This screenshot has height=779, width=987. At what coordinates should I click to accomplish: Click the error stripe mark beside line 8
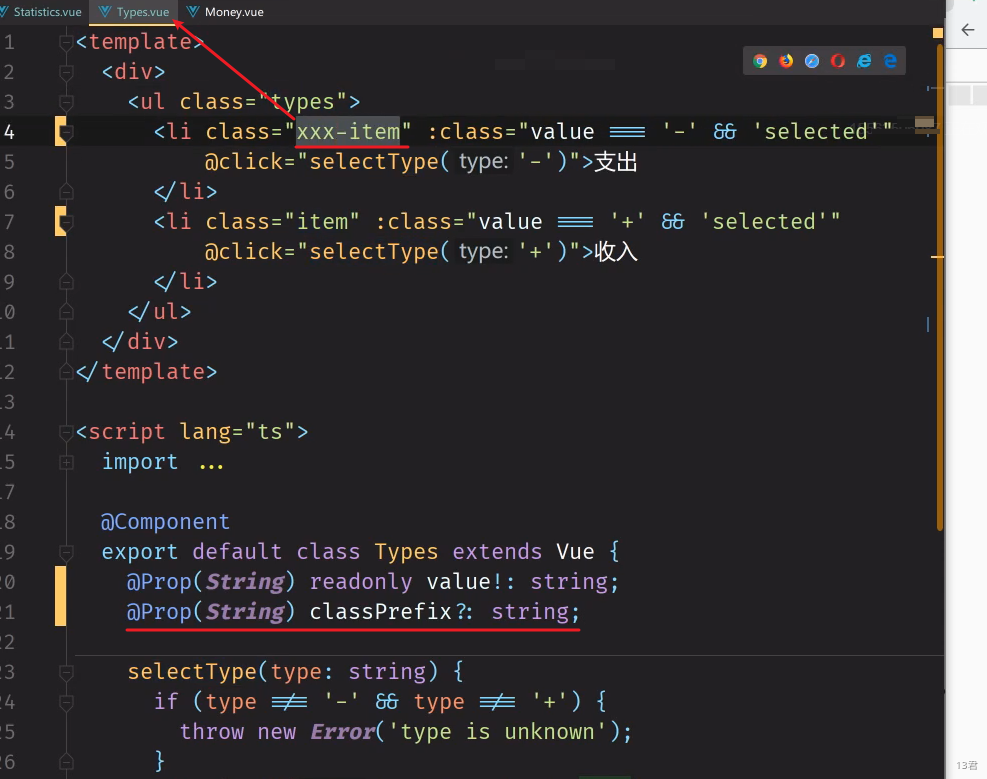937,257
